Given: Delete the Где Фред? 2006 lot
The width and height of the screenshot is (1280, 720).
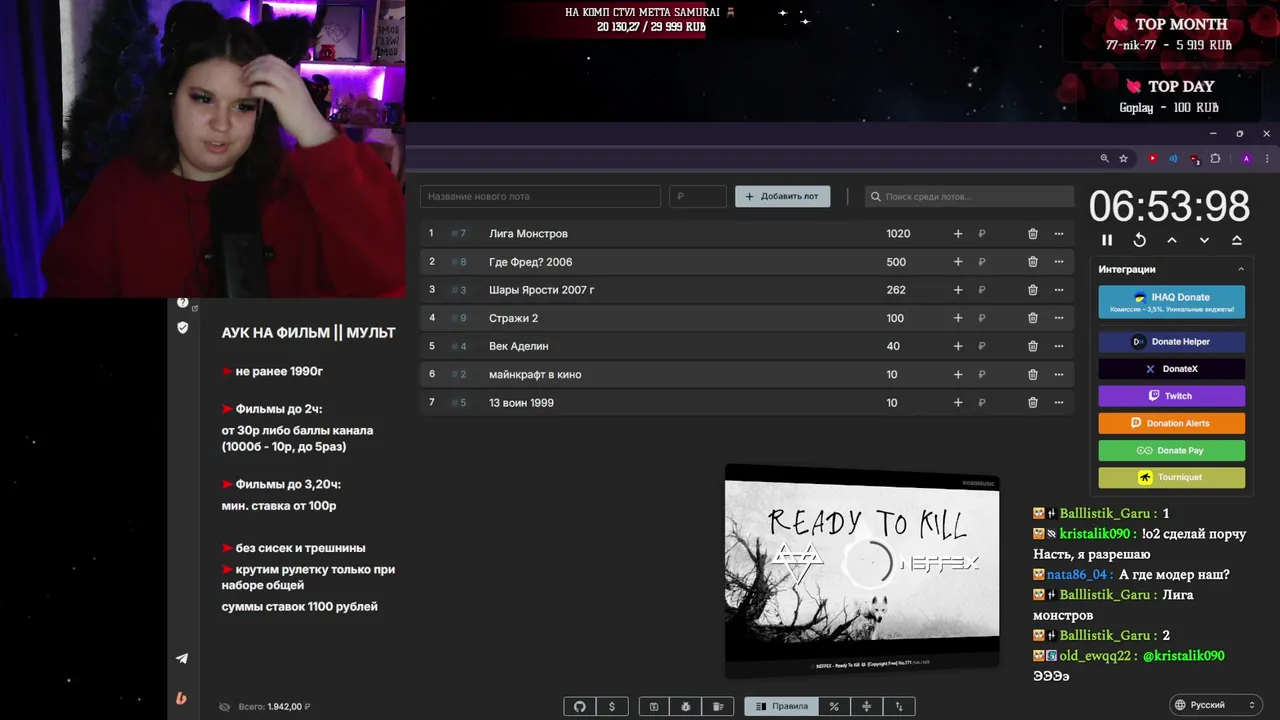Looking at the screenshot, I should click(x=1033, y=262).
